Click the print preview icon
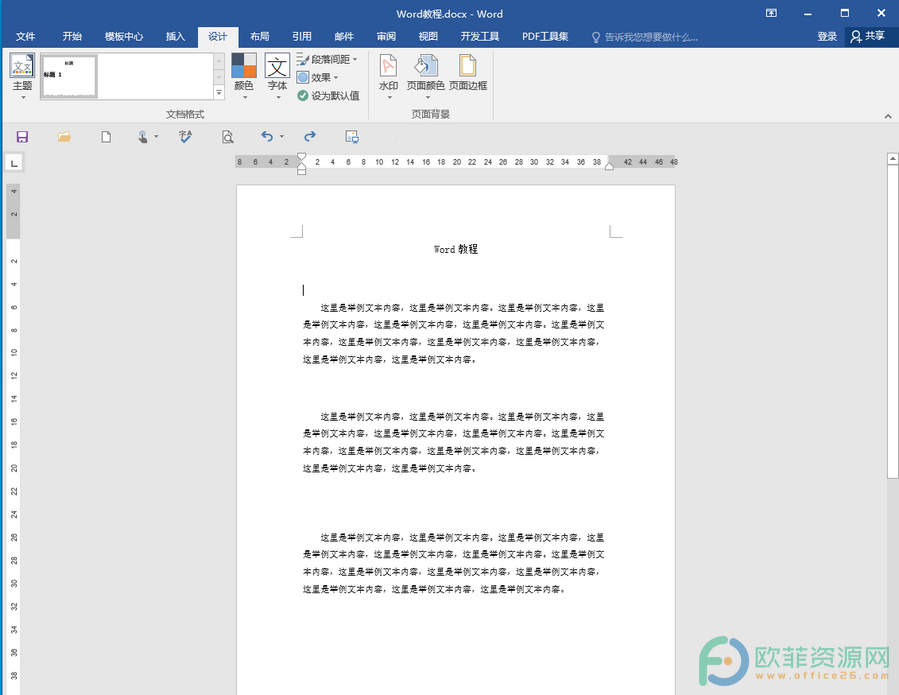The image size is (899, 695). pyautogui.click(x=228, y=136)
